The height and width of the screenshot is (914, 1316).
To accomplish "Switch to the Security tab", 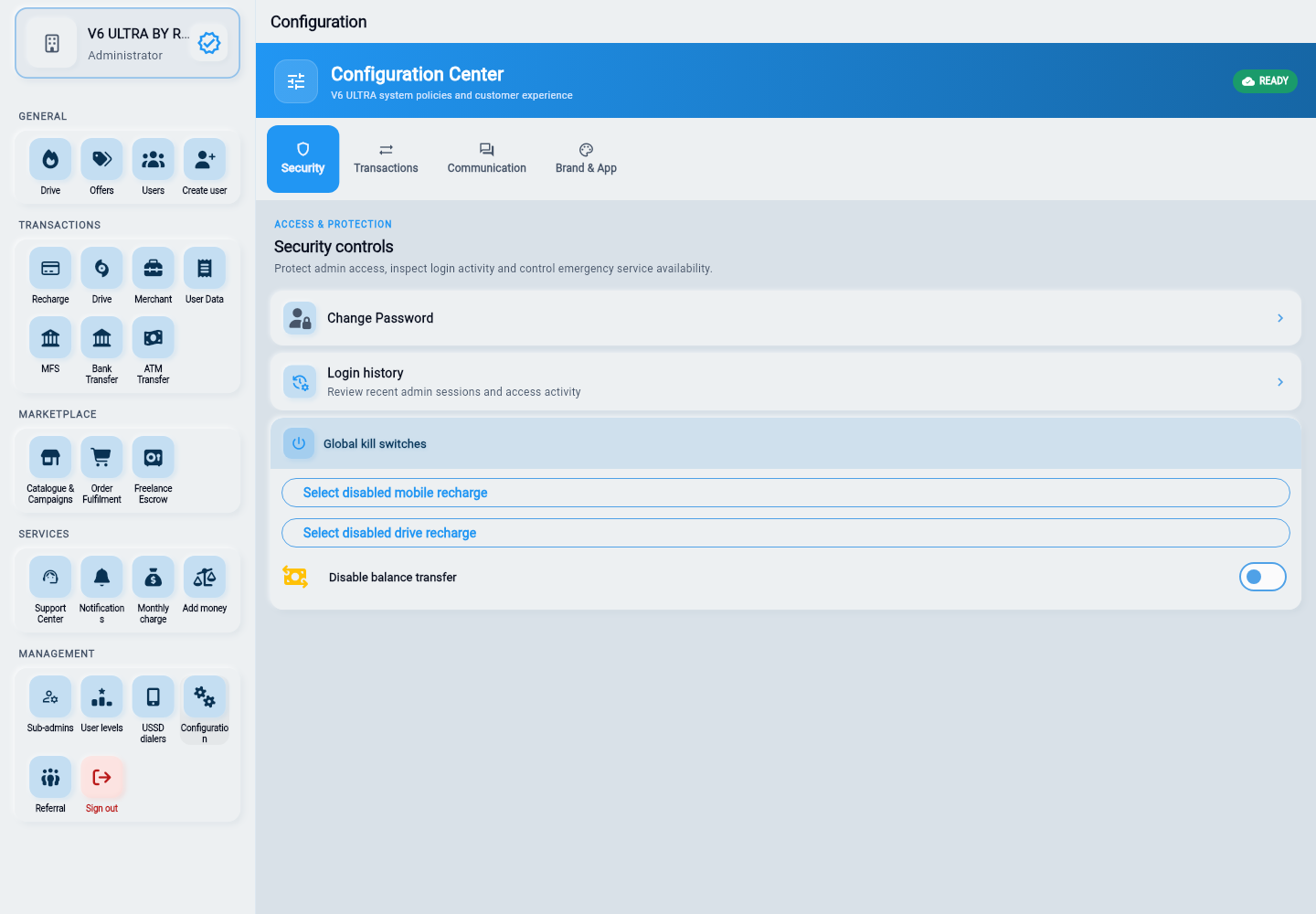I will tap(302, 159).
